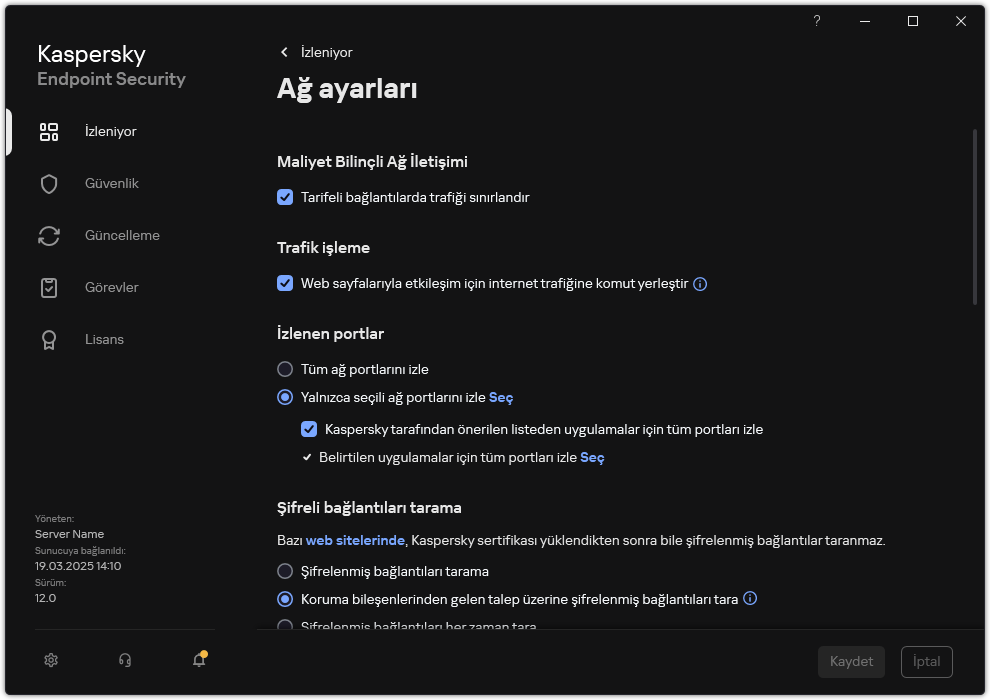Viewport: 990px width, 700px height.
Task: Go back using the İzleniyor chevron
Action: pos(284,53)
